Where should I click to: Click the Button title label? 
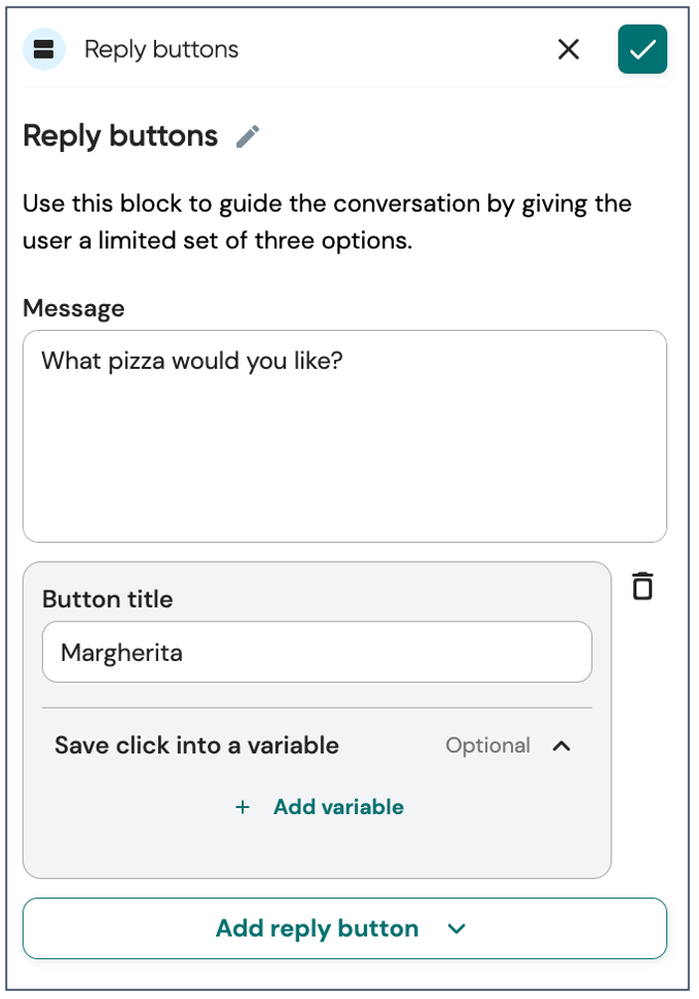[x=108, y=600]
